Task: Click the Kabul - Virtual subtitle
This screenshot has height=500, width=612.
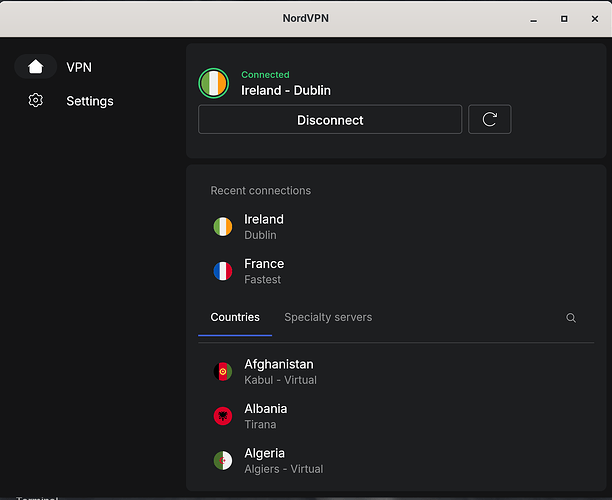Action: tap(280, 380)
